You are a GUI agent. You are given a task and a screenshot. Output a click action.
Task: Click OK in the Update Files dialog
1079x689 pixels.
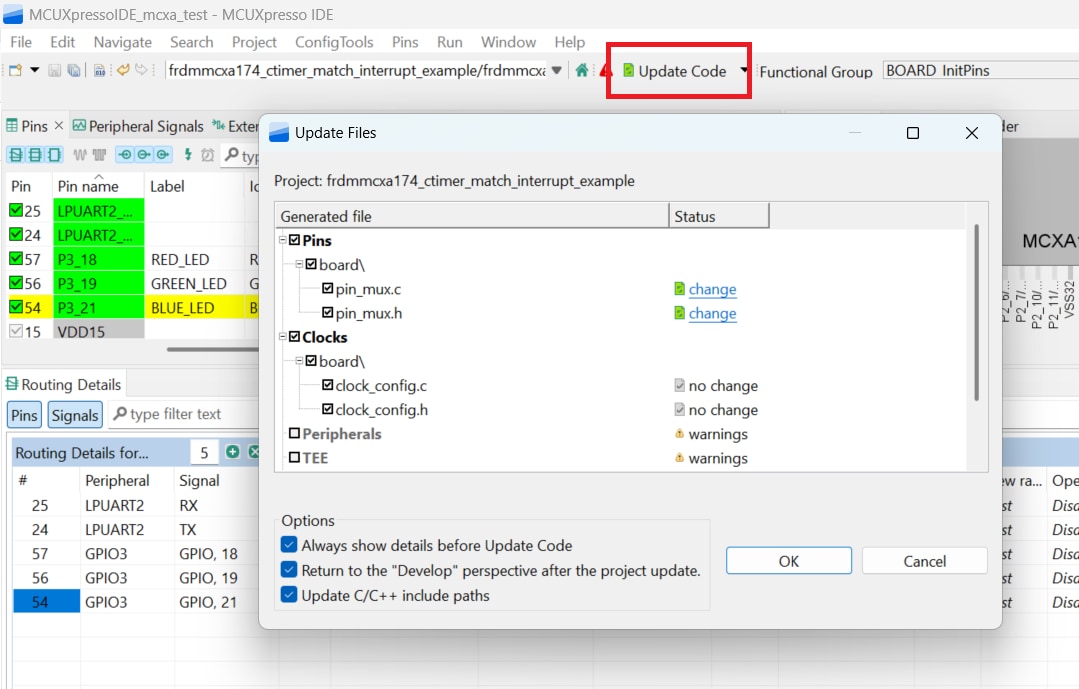[788, 561]
